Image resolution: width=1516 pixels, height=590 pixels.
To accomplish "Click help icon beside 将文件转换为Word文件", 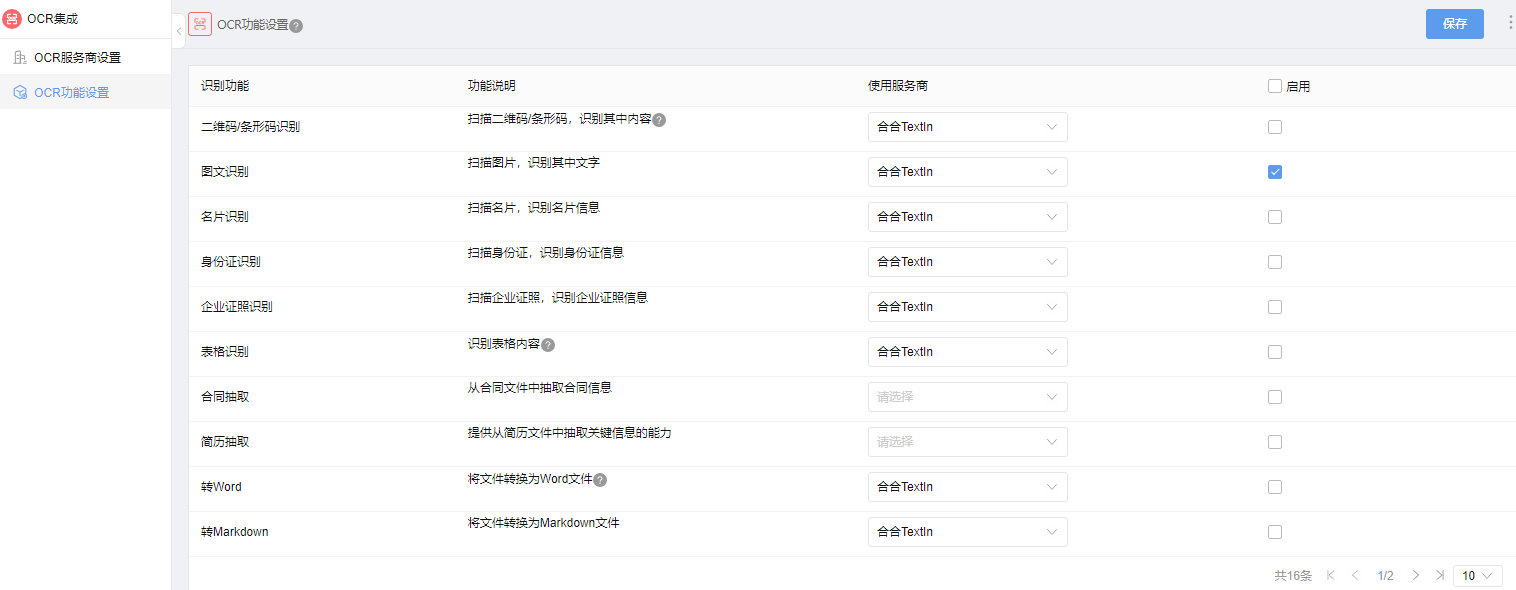I will tap(600, 480).
